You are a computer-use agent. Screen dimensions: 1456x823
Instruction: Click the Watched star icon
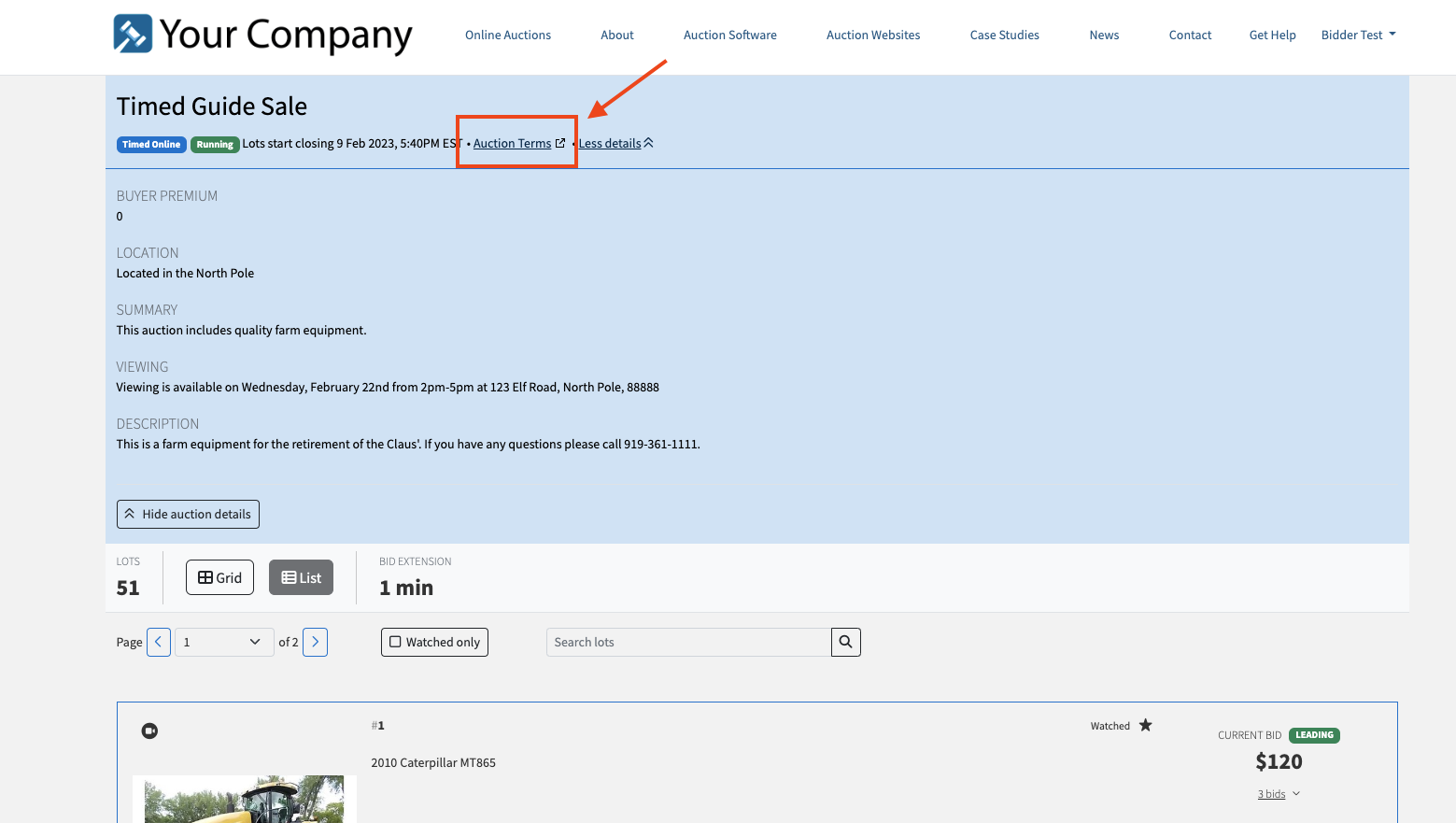(1145, 726)
